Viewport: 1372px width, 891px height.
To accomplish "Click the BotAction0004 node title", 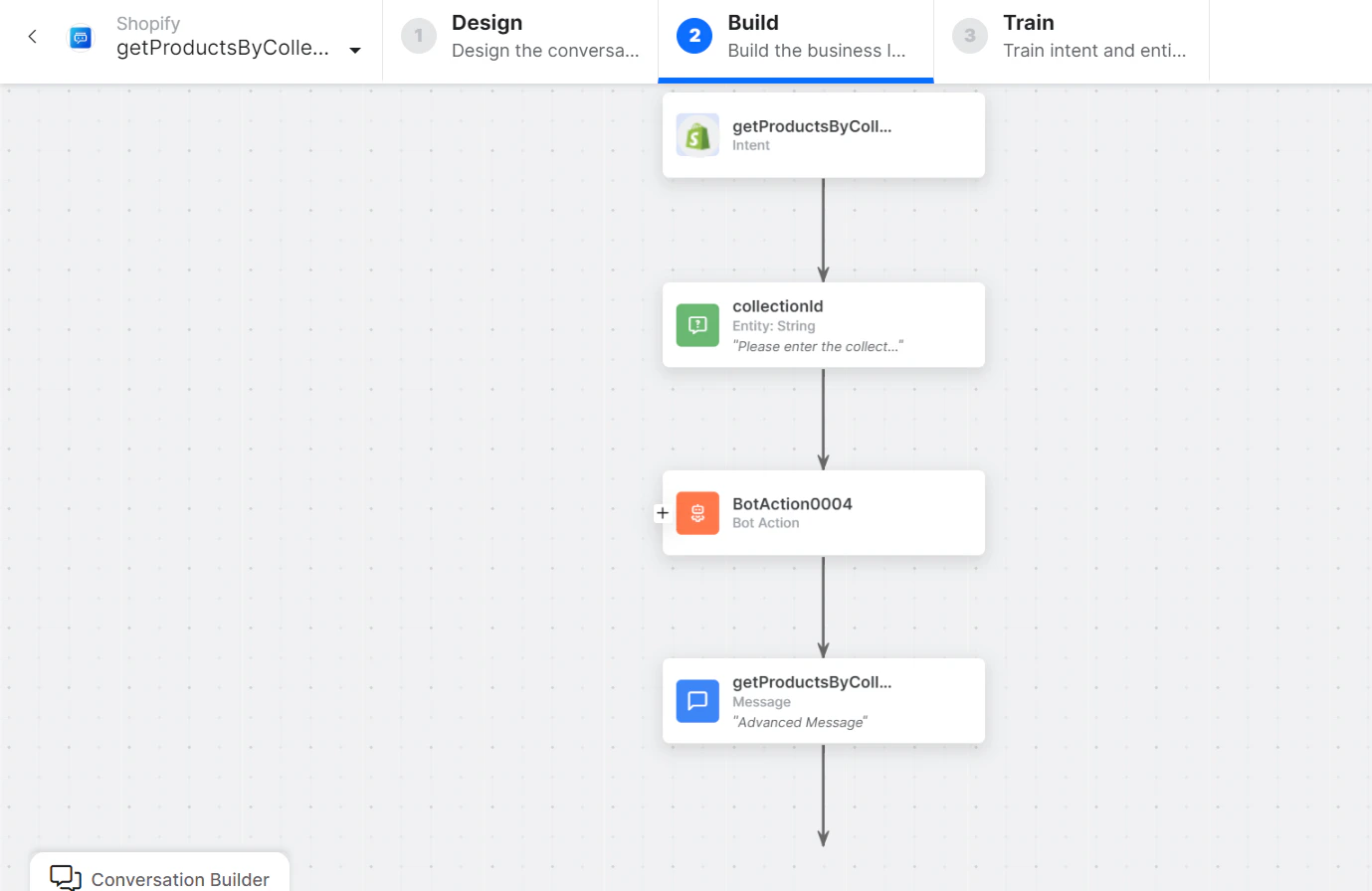I will click(792, 504).
